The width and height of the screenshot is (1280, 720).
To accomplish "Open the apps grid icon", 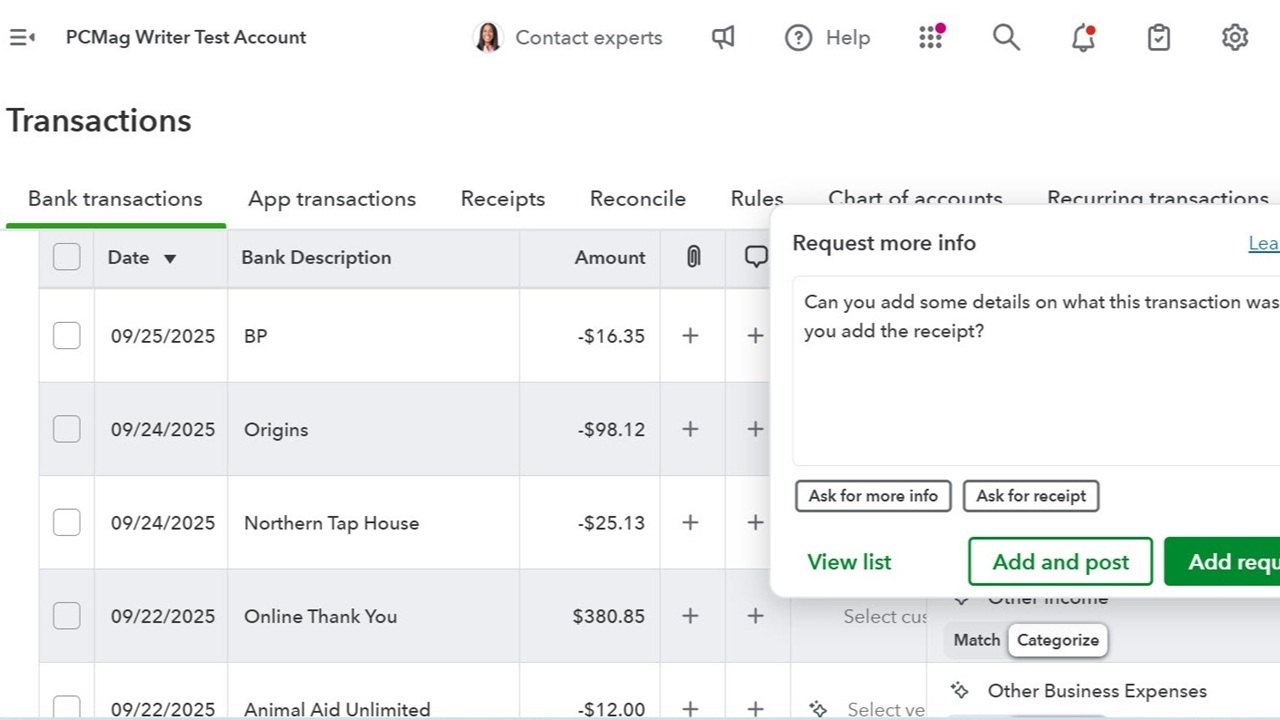I will (x=931, y=37).
